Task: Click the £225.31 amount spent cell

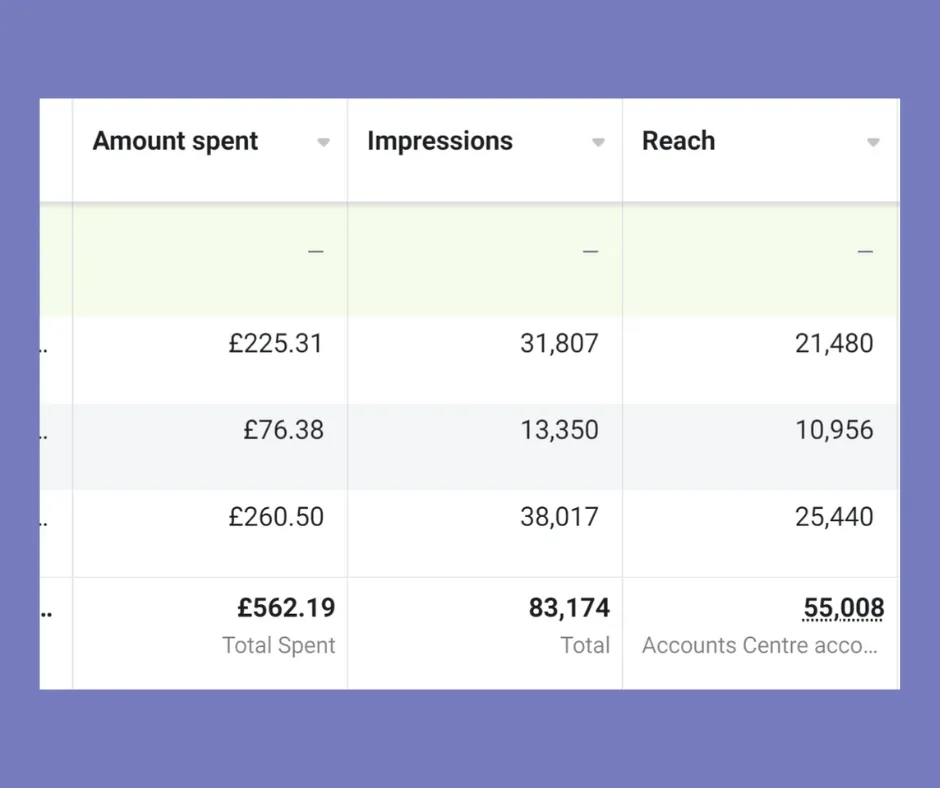Action: click(275, 344)
